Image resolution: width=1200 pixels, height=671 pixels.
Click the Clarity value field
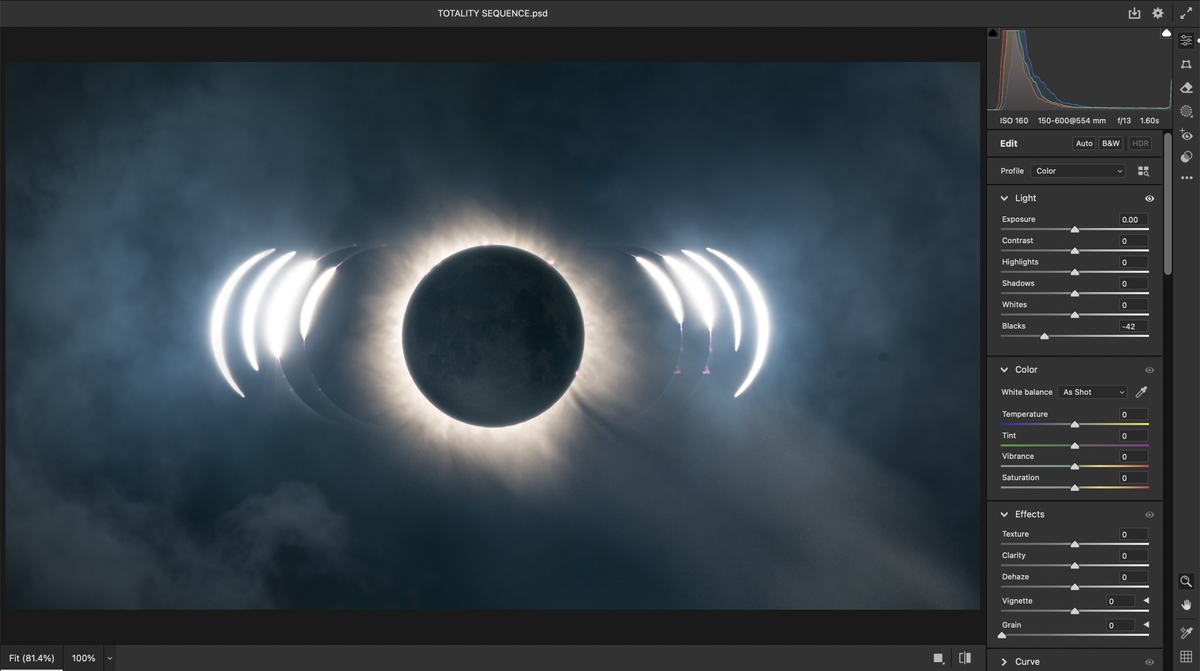coord(1134,556)
